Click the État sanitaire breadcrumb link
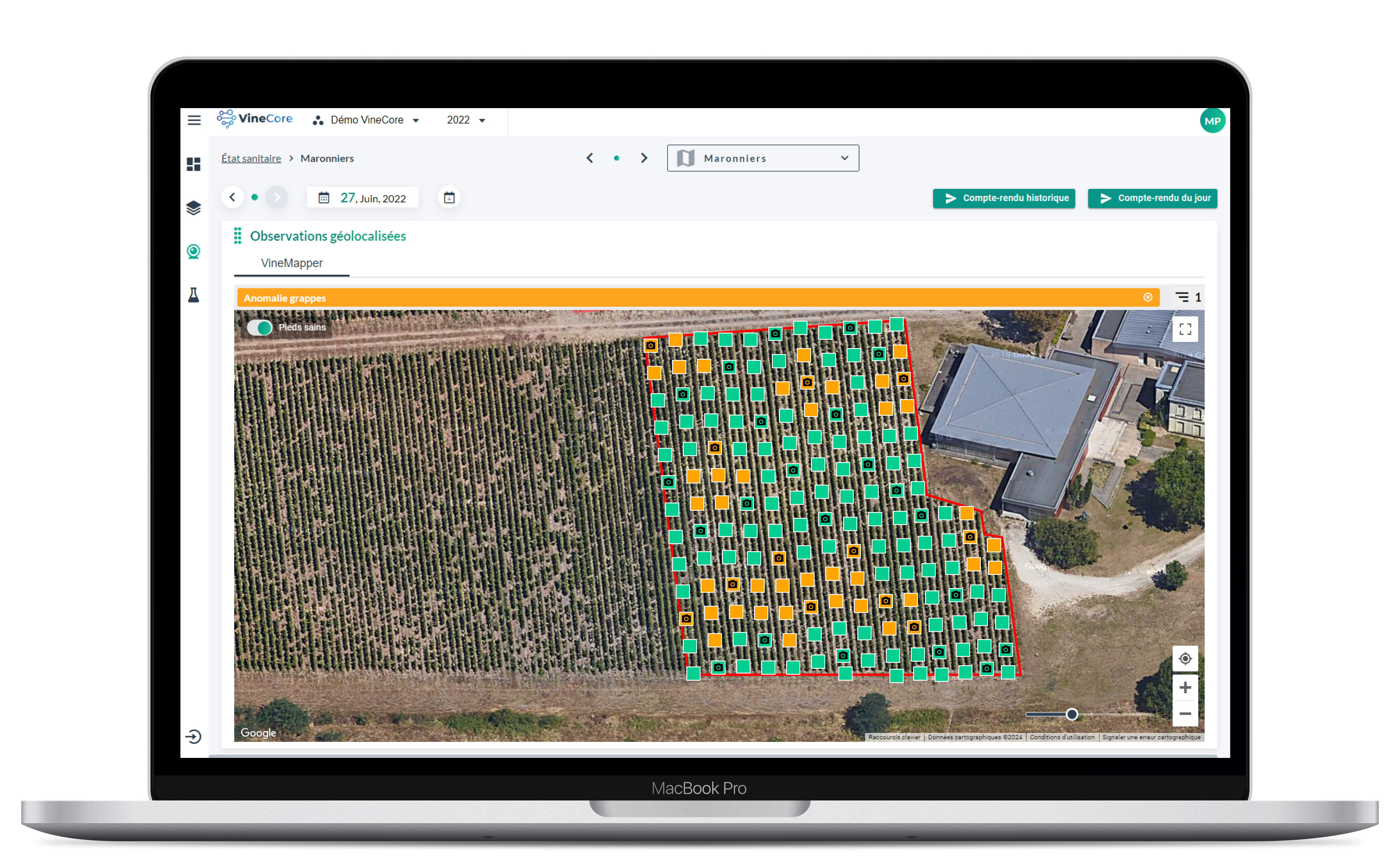Viewport: 1400px width, 866px height. tap(251, 159)
